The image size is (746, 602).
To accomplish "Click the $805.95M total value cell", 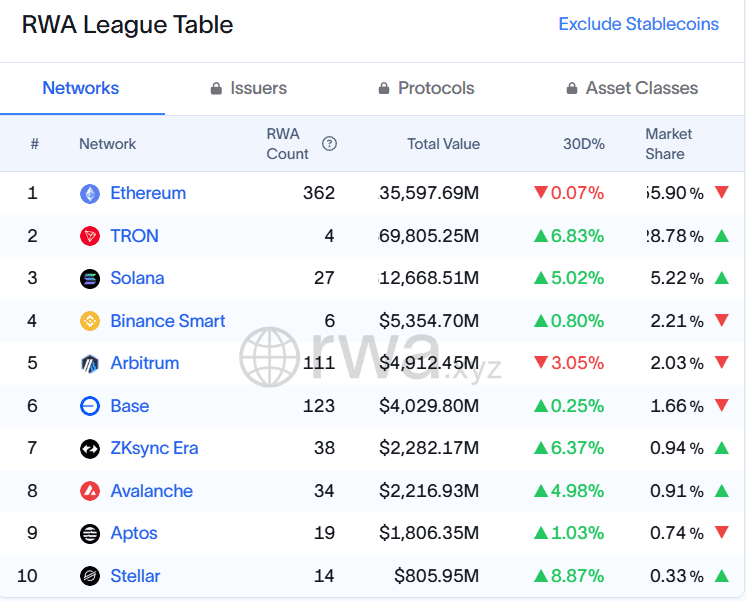I will 437,576.
